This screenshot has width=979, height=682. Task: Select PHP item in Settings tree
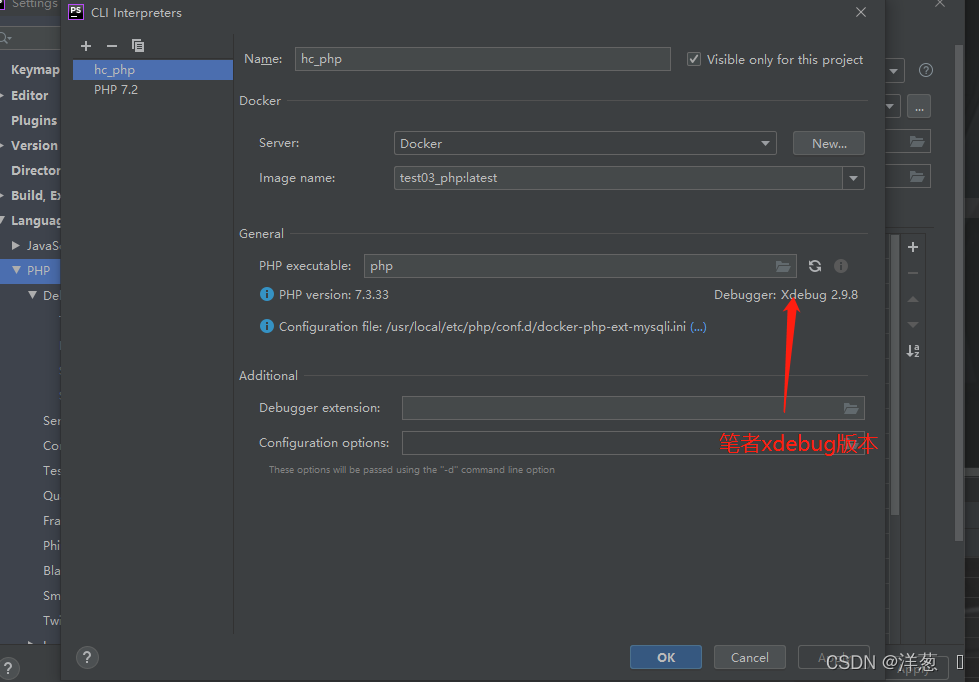(x=38, y=270)
